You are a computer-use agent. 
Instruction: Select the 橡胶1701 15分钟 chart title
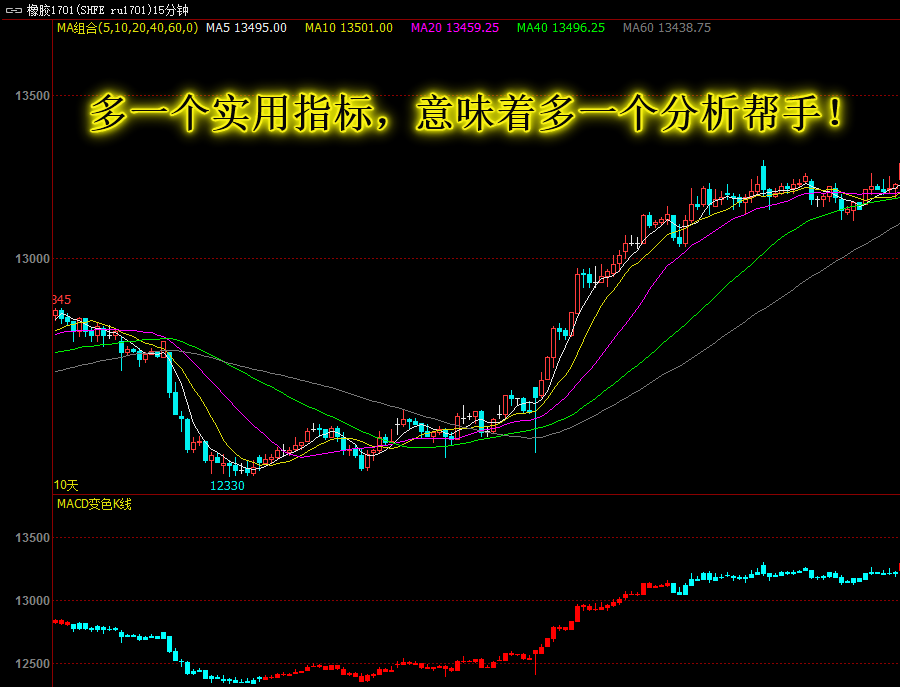click(107, 10)
